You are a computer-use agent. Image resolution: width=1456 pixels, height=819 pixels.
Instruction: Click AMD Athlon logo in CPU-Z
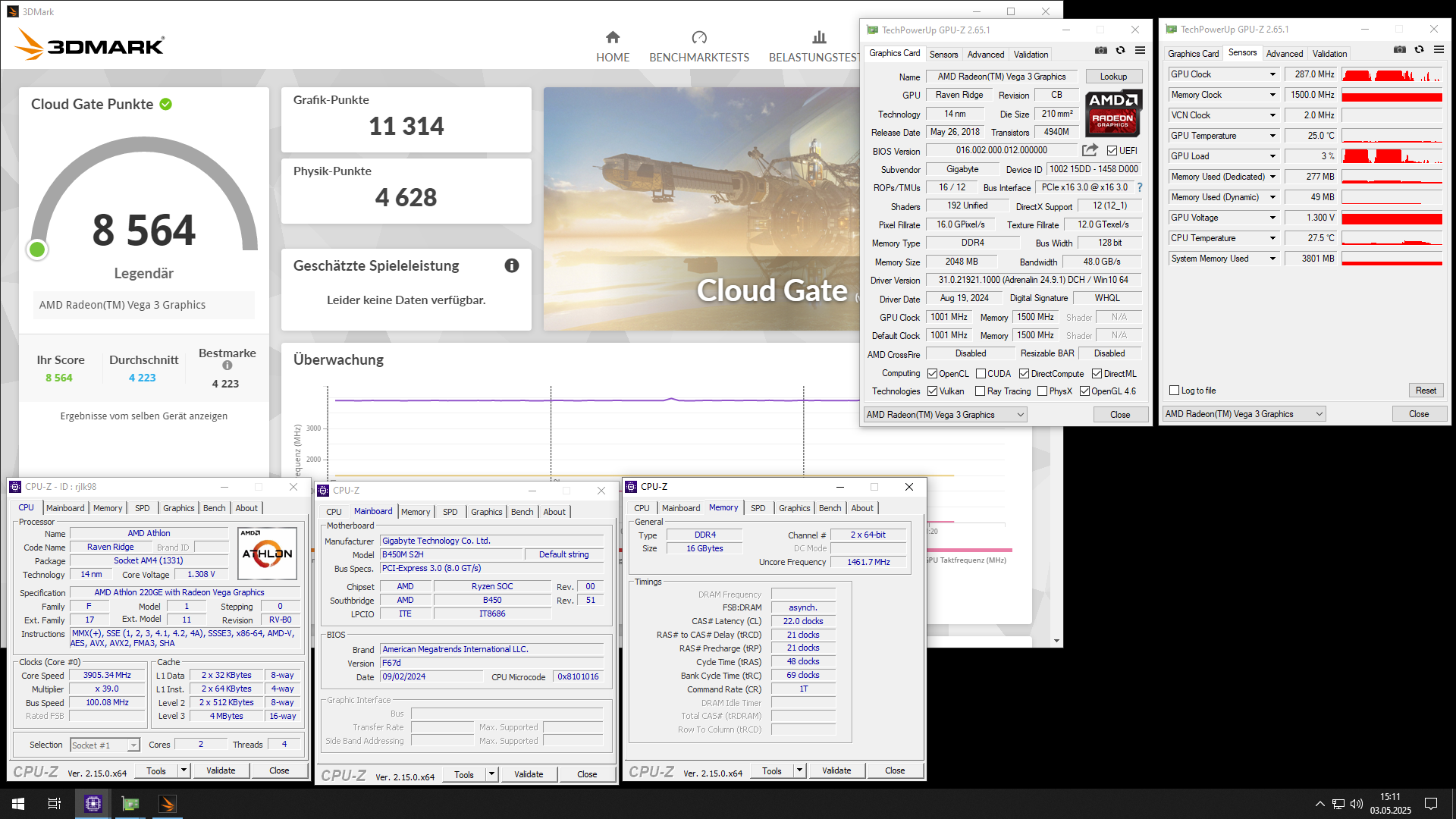click(x=267, y=553)
